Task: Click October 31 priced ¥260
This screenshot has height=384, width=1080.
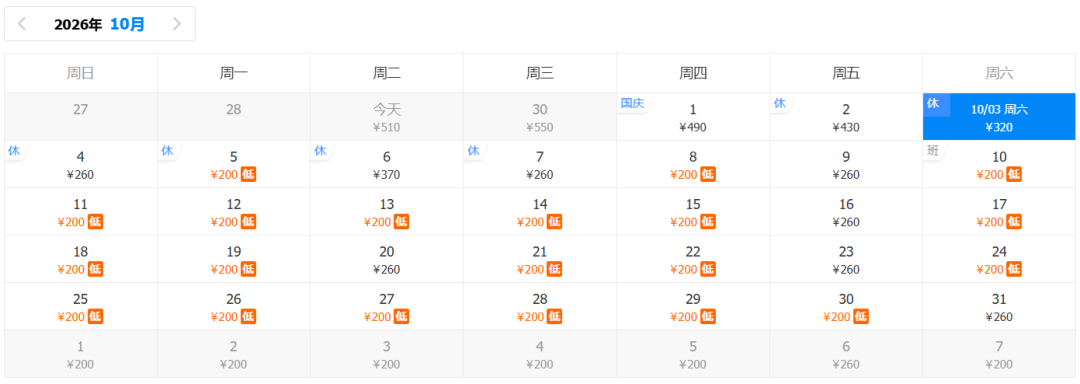Action: point(999,307)
